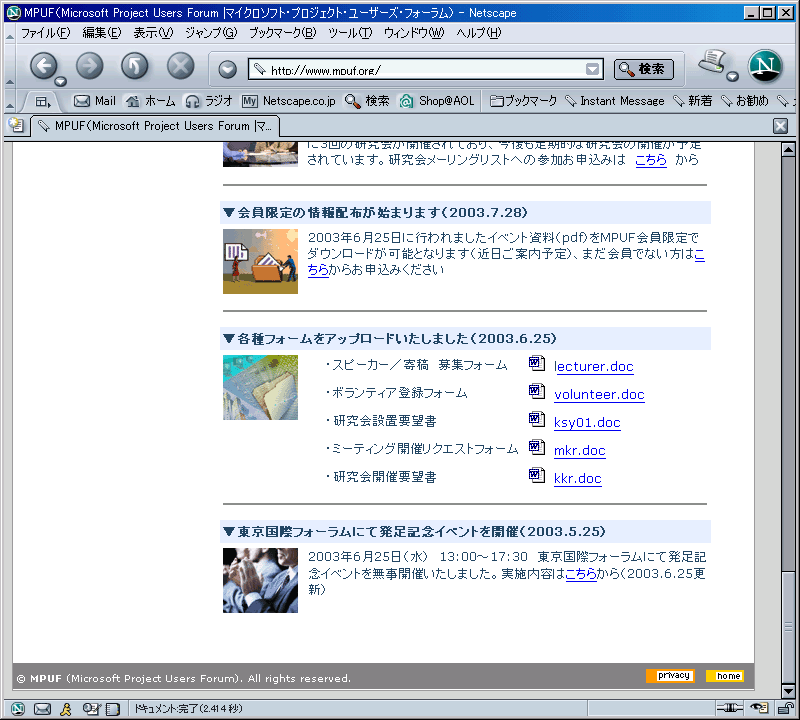The height and width of the screenshot is (720, 800).
Task: Open mkr.doc link
Action: pyautogui.click(x=580, y=451)
